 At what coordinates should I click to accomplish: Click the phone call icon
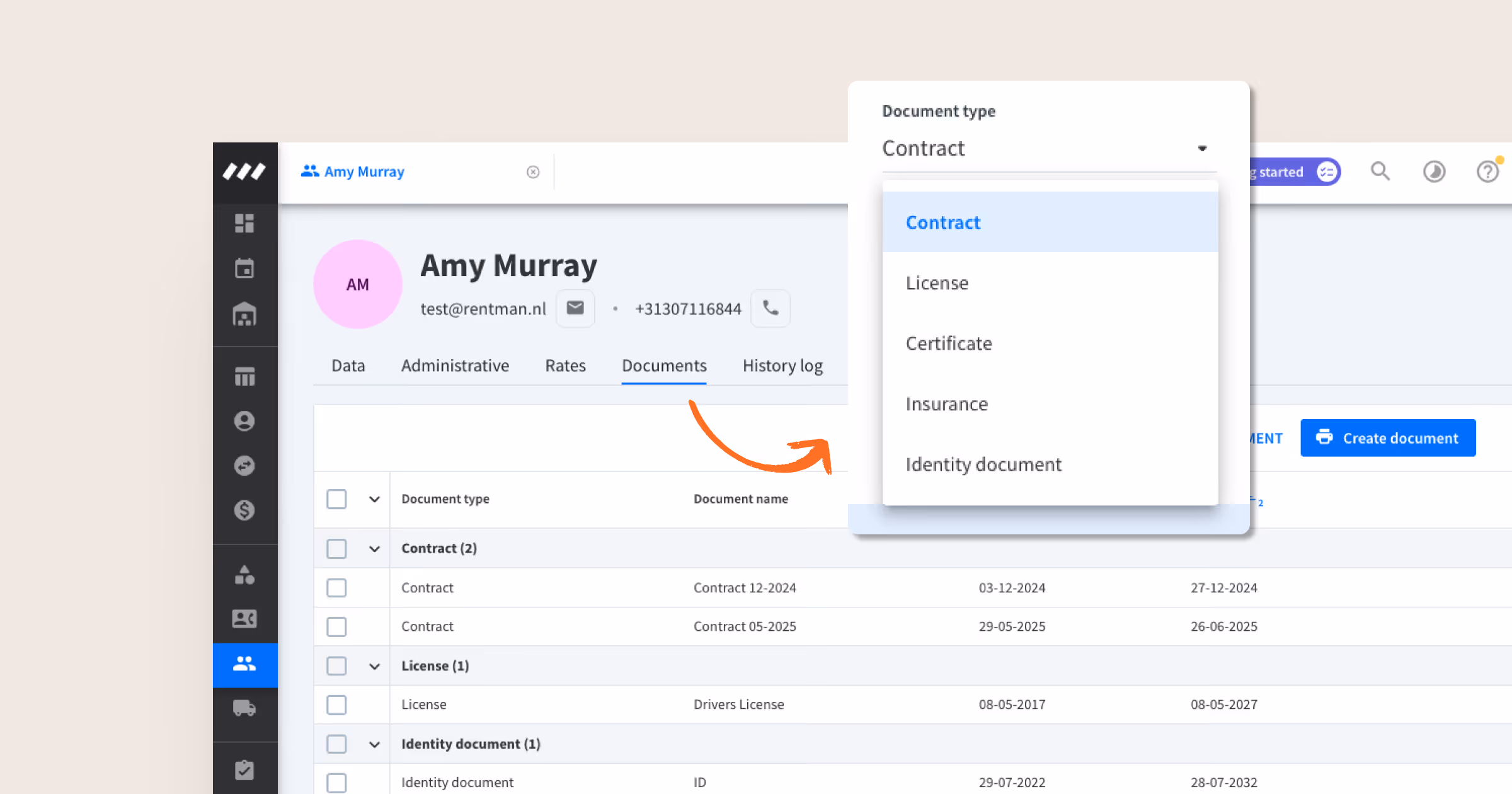(x=770, y=308)
